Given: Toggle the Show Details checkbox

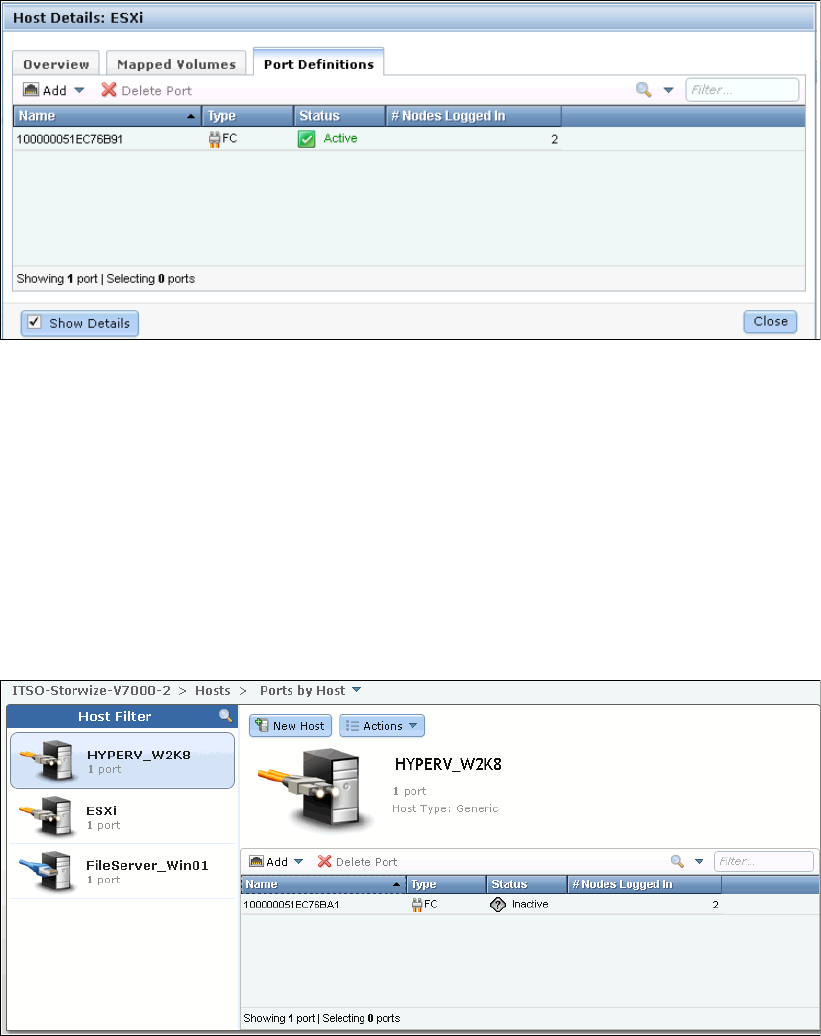Looking at the screenshot, I should 32,323.
